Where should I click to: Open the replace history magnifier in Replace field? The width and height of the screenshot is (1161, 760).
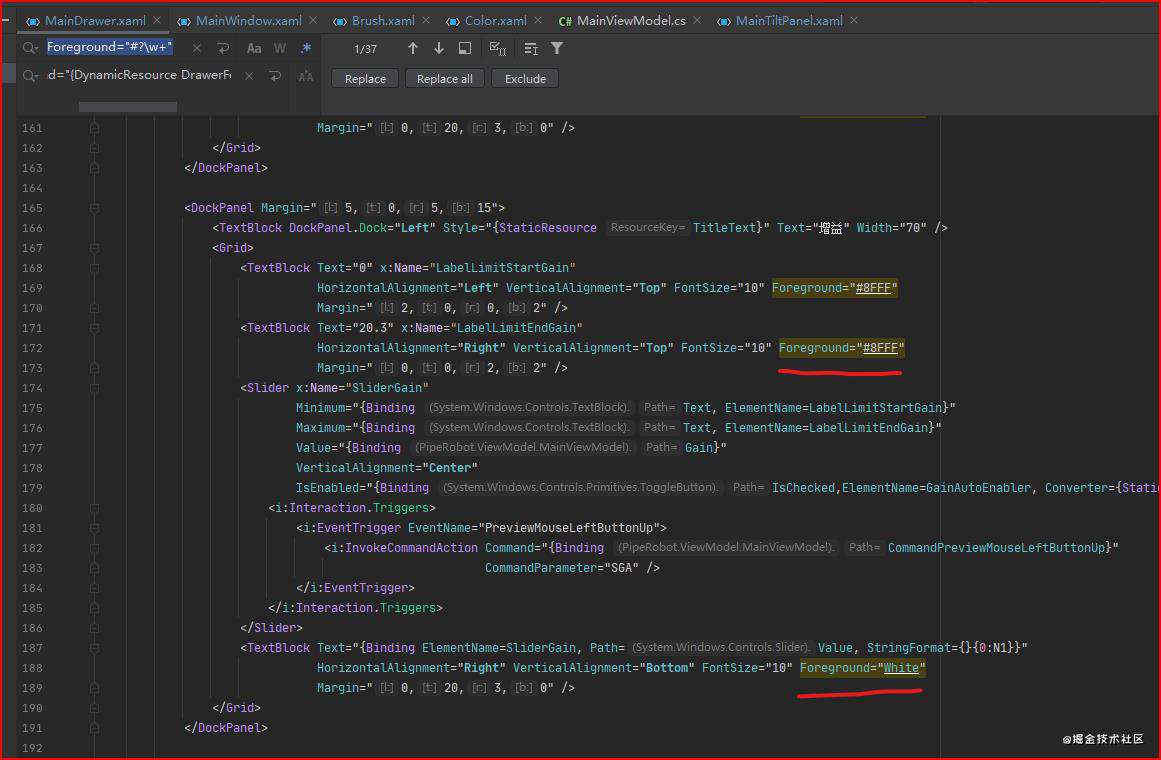tap(30, 76)
